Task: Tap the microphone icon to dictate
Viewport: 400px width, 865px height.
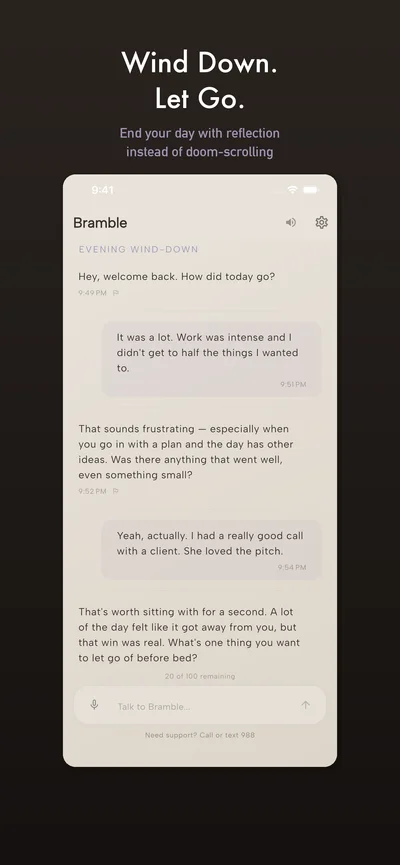Action: pyautogui.click(x=94, y=705)
